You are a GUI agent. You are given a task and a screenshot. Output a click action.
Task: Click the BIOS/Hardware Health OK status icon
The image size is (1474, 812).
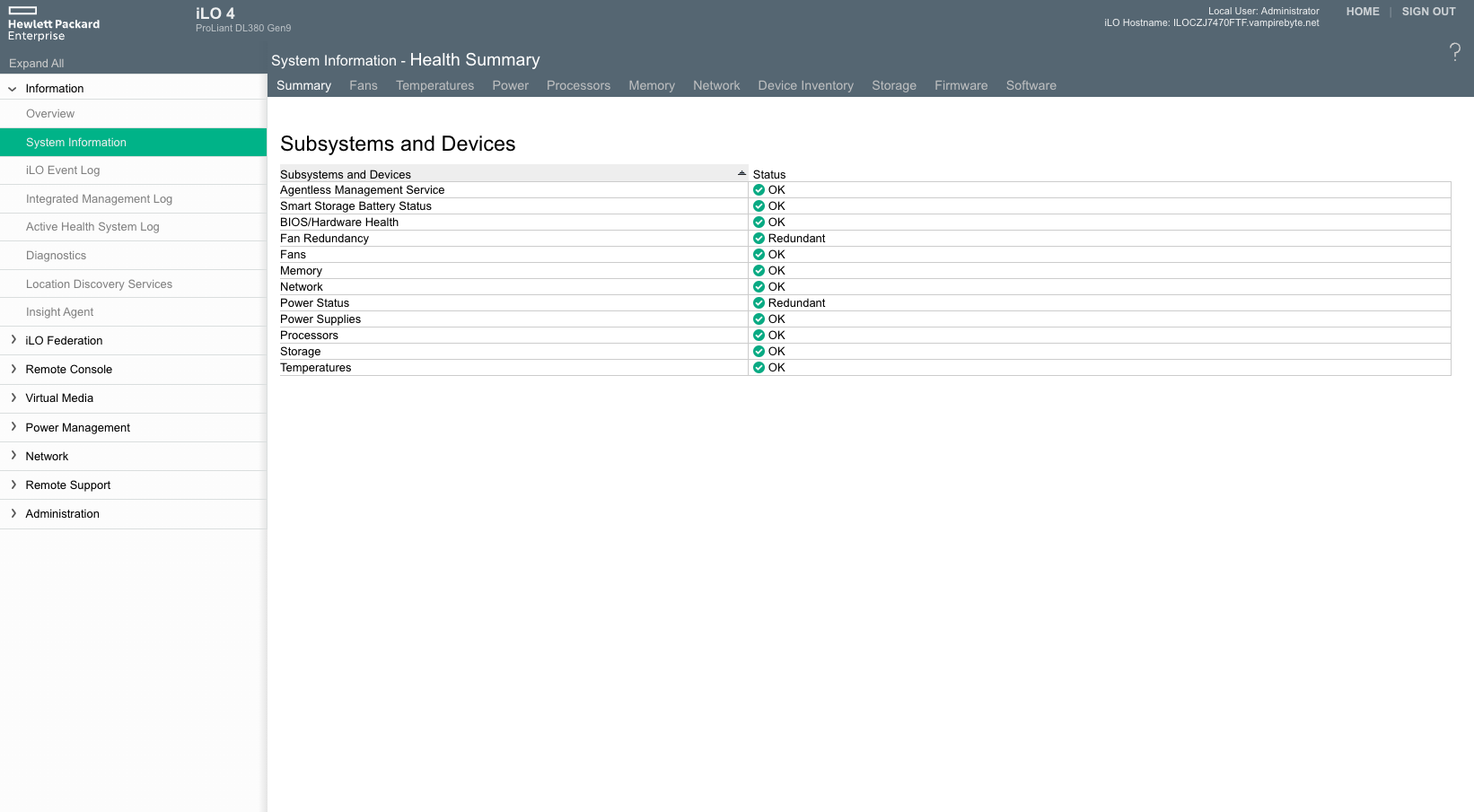tap(759, 223)
